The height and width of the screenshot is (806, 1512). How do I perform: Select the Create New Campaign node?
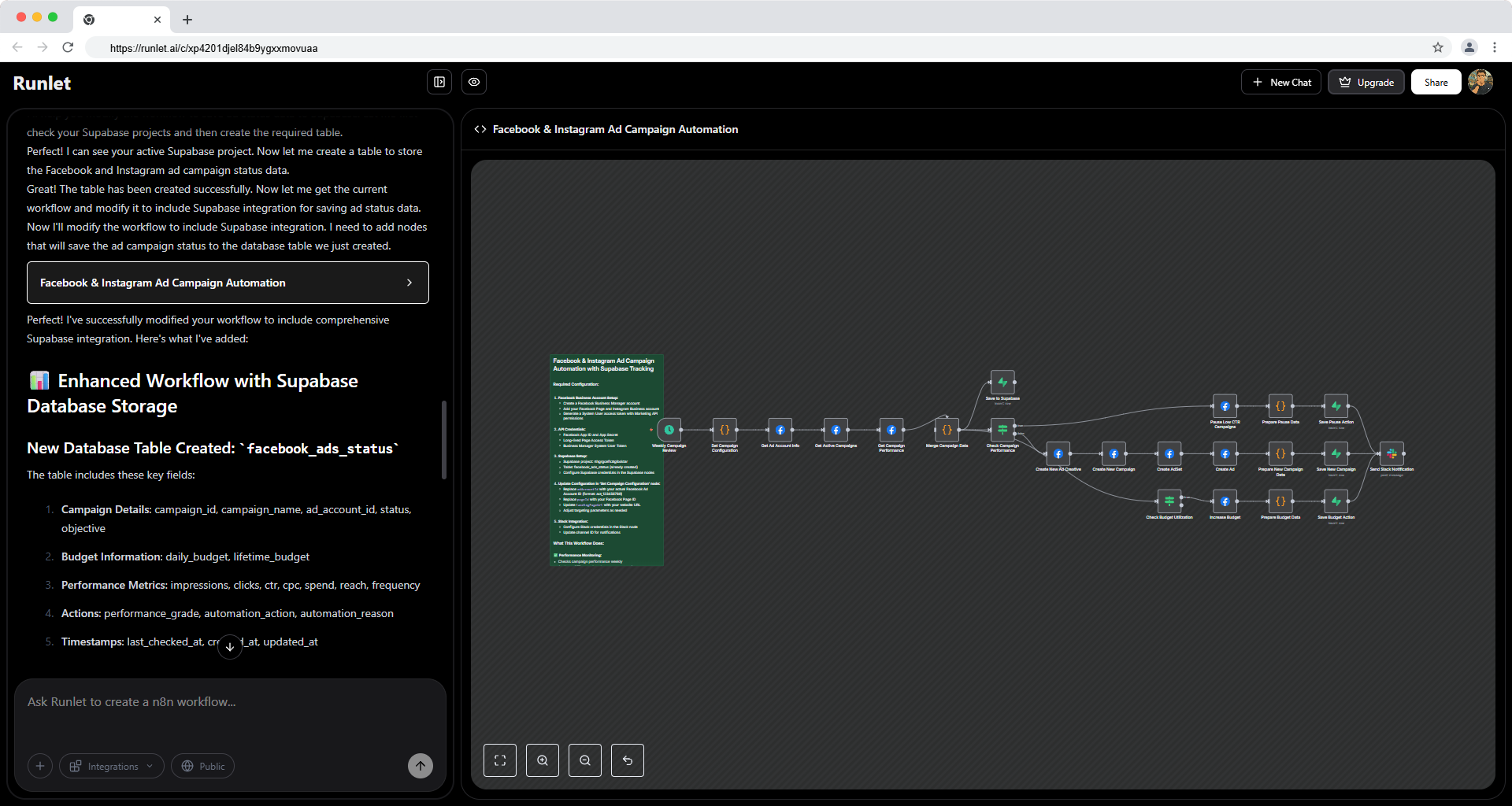(1114, 454)
